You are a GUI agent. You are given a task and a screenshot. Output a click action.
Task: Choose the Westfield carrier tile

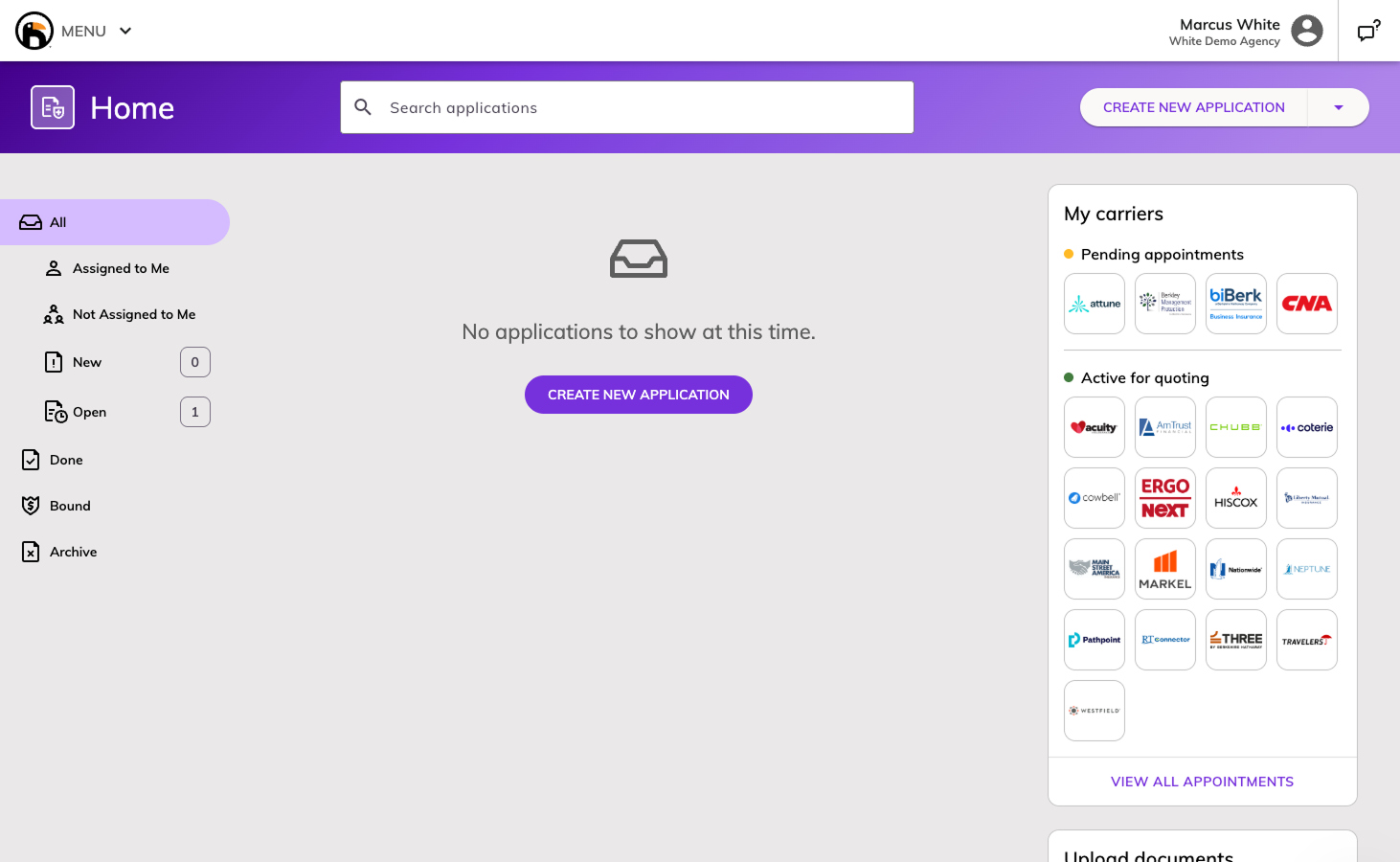pos(1095,711)
